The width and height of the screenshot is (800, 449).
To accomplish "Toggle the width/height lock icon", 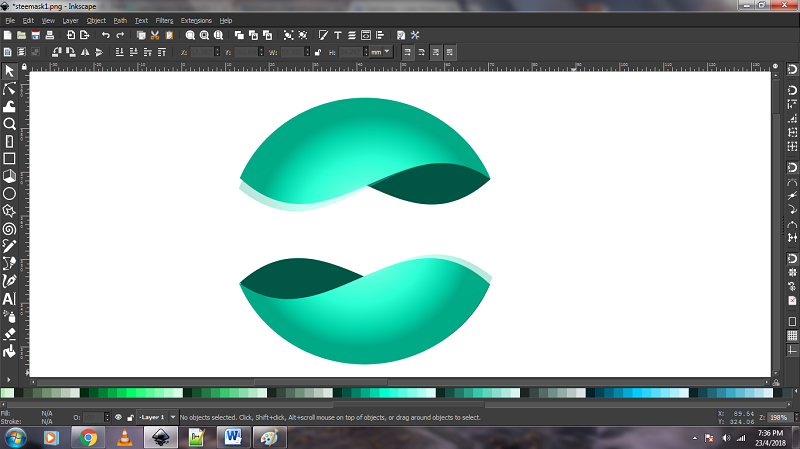I will pos(318,52).
